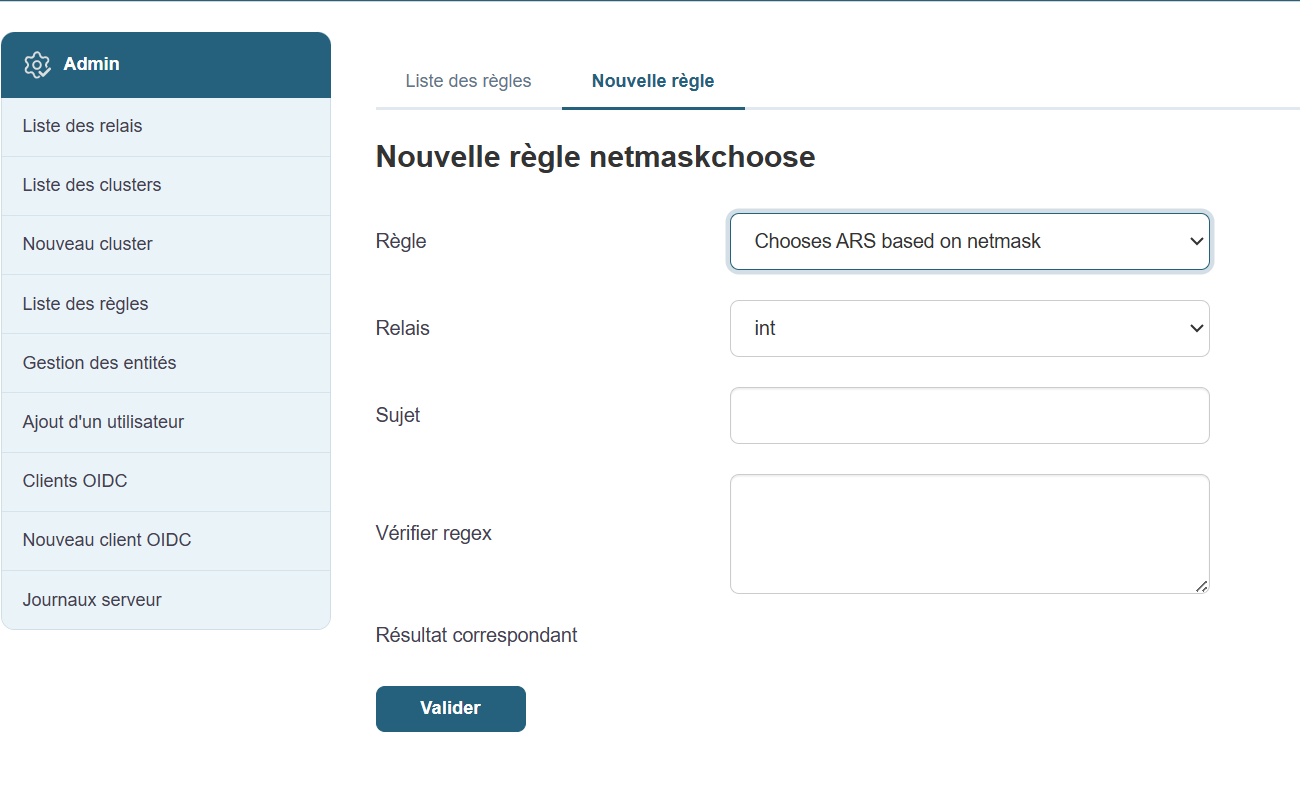Open Gestion des entités
1300x793 pixels.
pyautogui.click(x=99, y=363)
